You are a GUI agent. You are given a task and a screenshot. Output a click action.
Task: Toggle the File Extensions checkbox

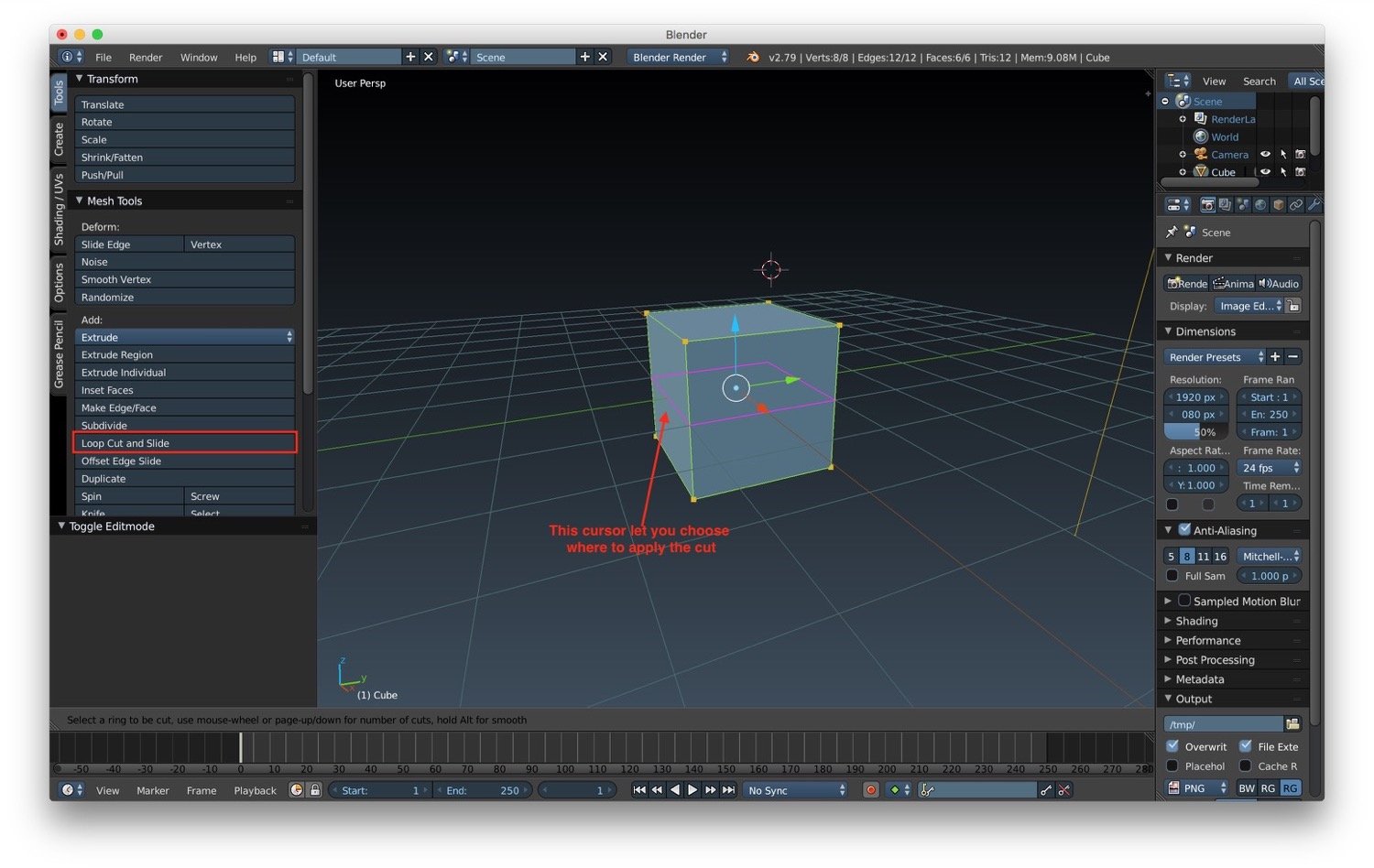click(x=1246, y=746)
